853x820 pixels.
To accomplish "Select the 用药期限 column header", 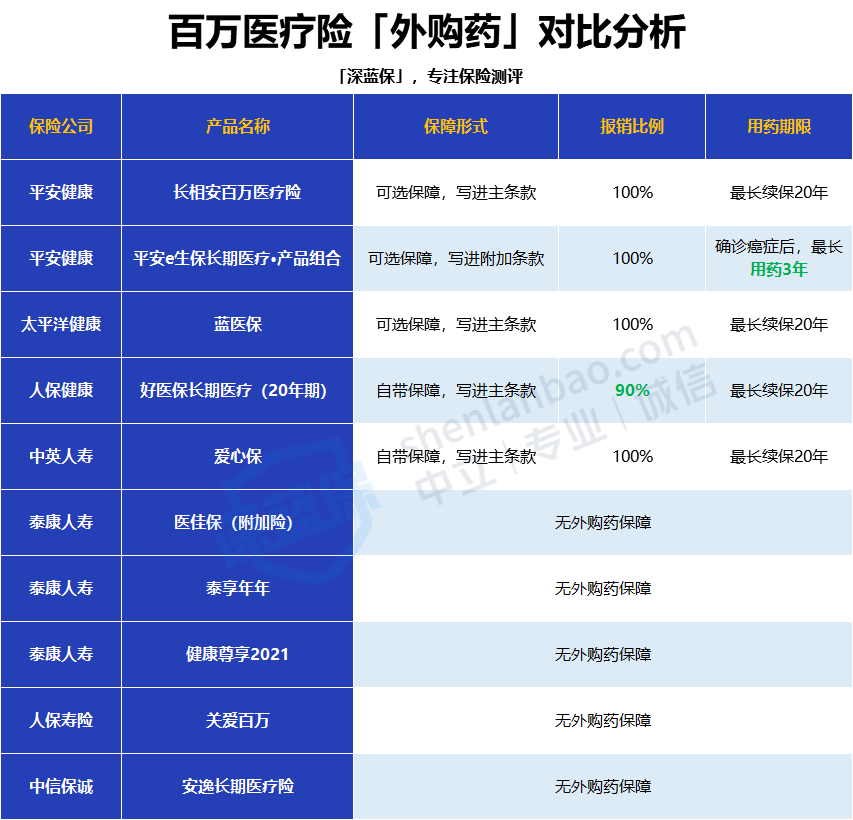I will (x=779, y=126).
